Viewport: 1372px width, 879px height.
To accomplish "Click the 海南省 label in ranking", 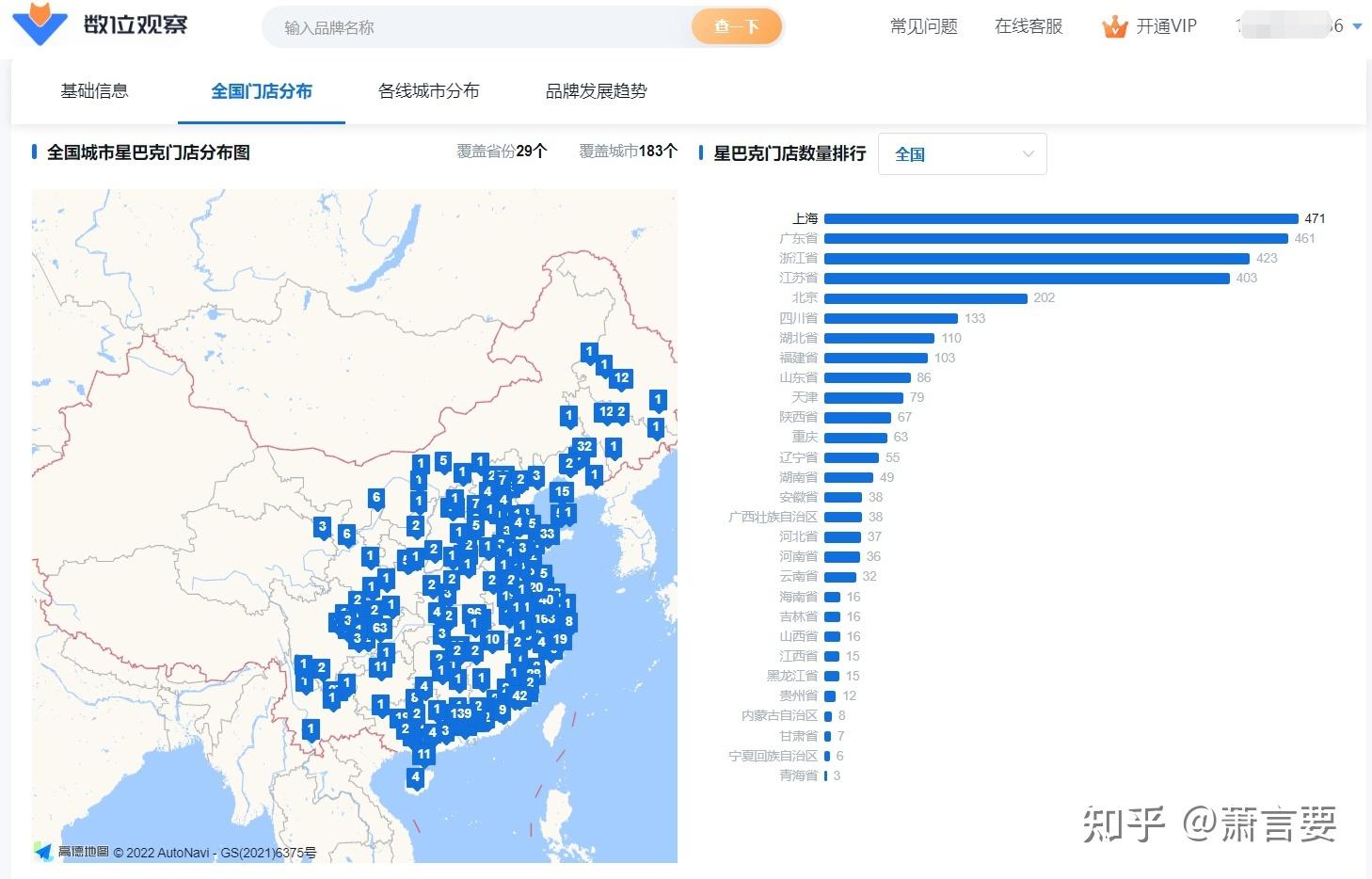I will pos(798,597).
